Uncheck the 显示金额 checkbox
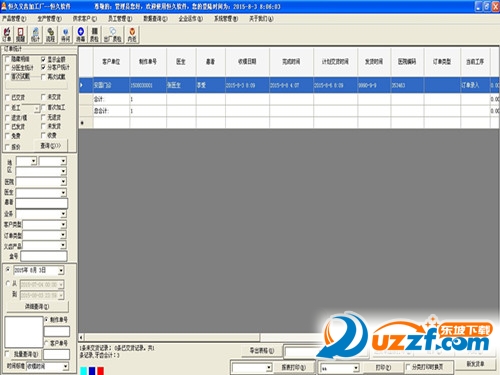The height and width of the screenshot is (375, 500). tap(43, 59)
